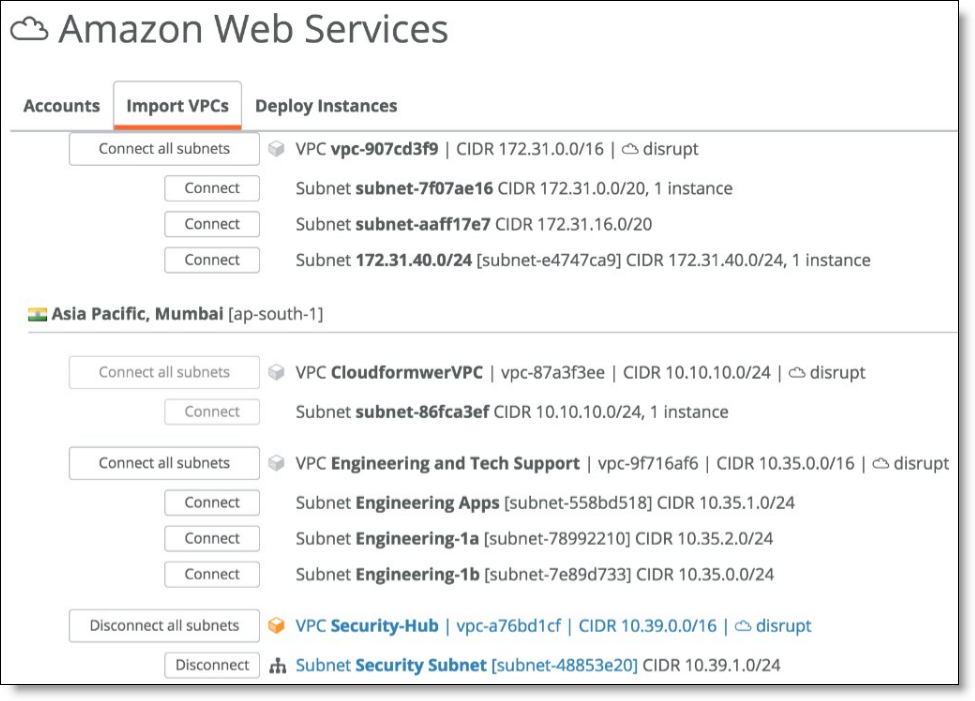Image resolution: width=975 pixels, height=701 pixels.
Task: Disconnect all subnets of Security-Hub
Action: click(x=164, y=625)
